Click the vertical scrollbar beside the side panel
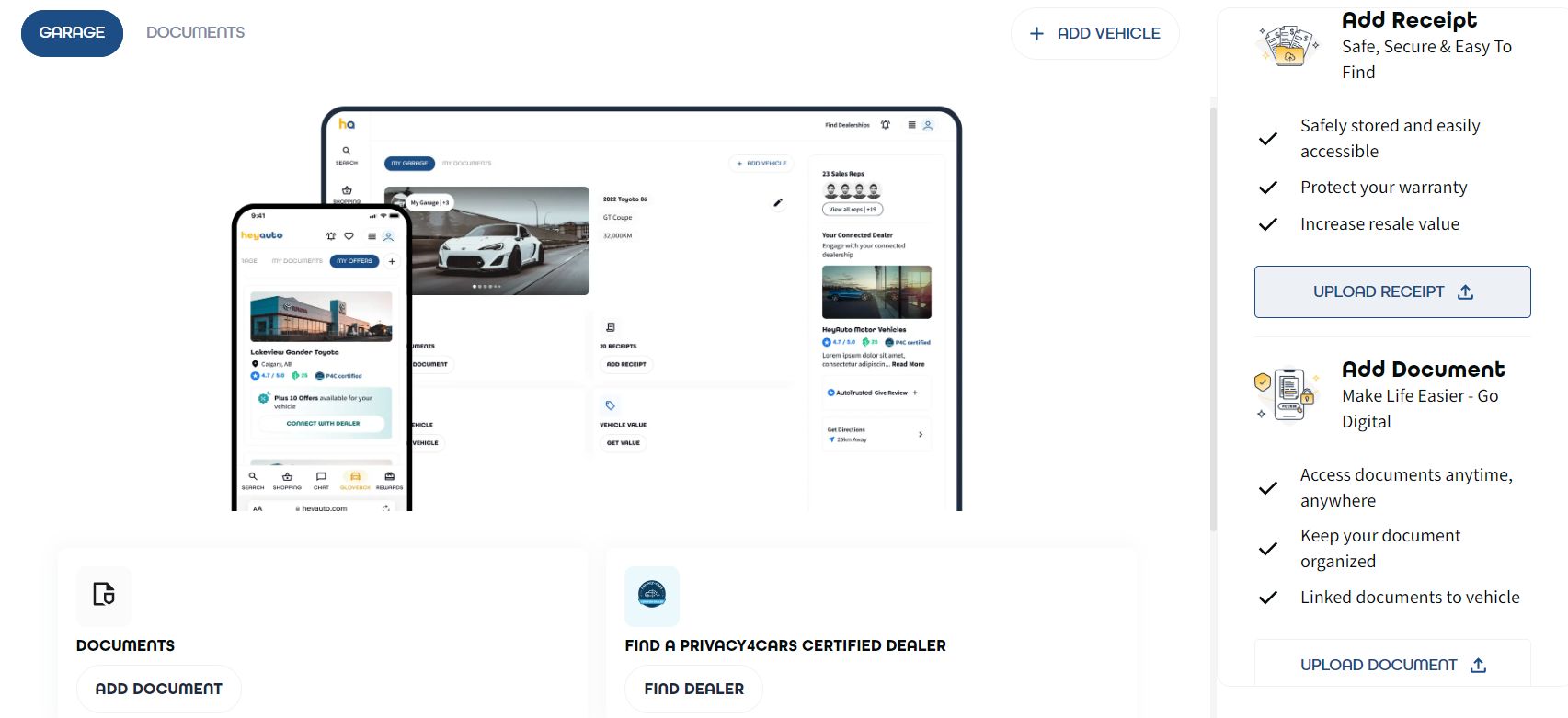This screenshot has height=718, width=1568. 1213,320
